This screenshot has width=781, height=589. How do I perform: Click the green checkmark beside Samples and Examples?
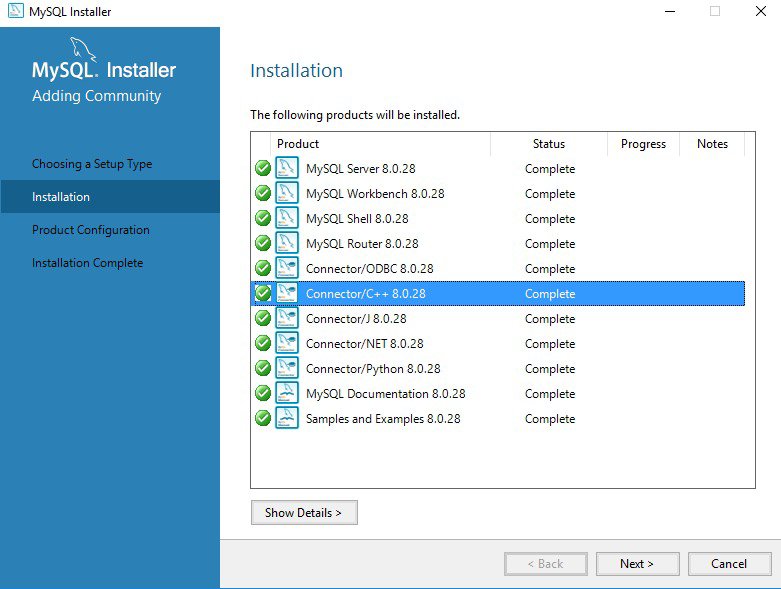click(263, 418)
